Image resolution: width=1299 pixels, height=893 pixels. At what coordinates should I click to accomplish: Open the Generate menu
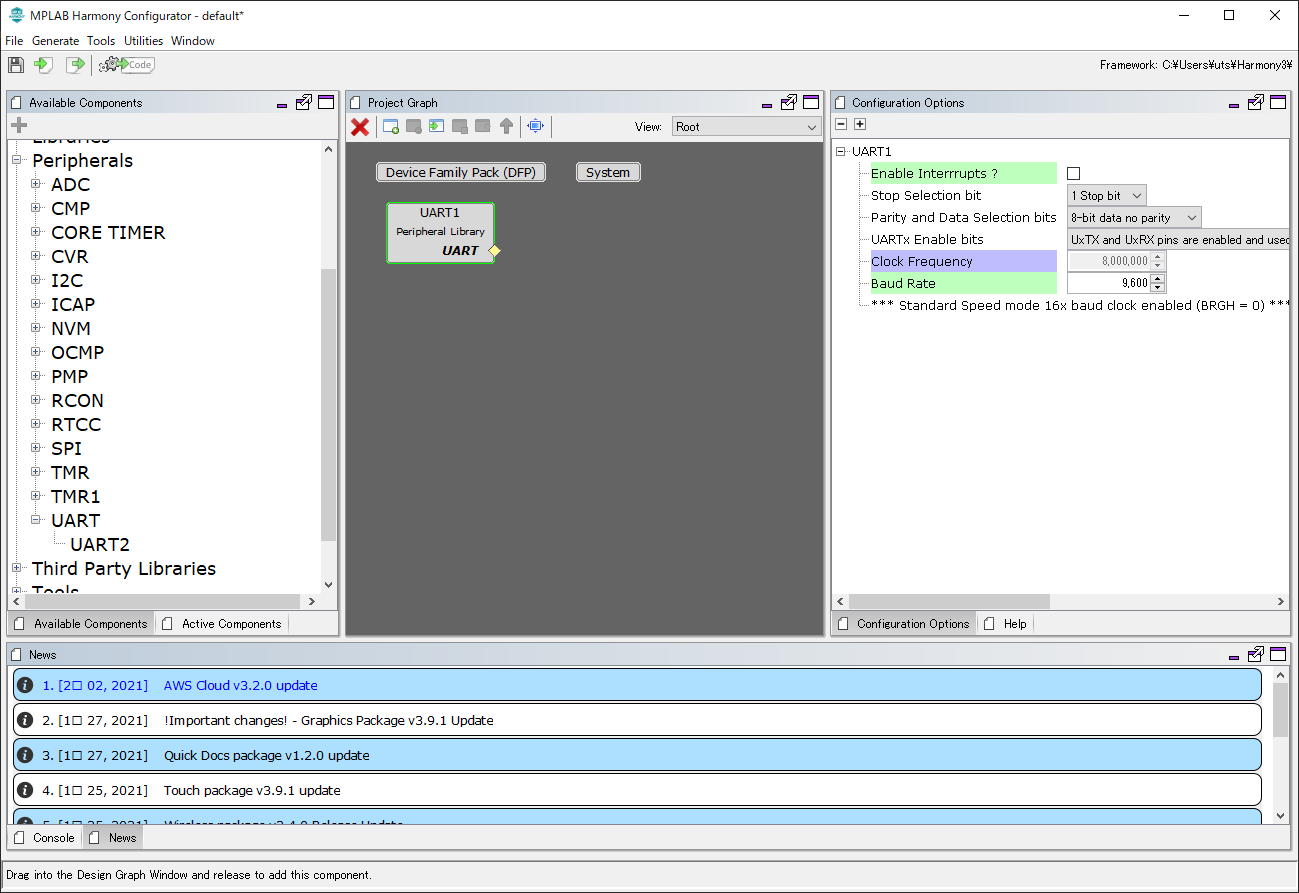(55, 41)
